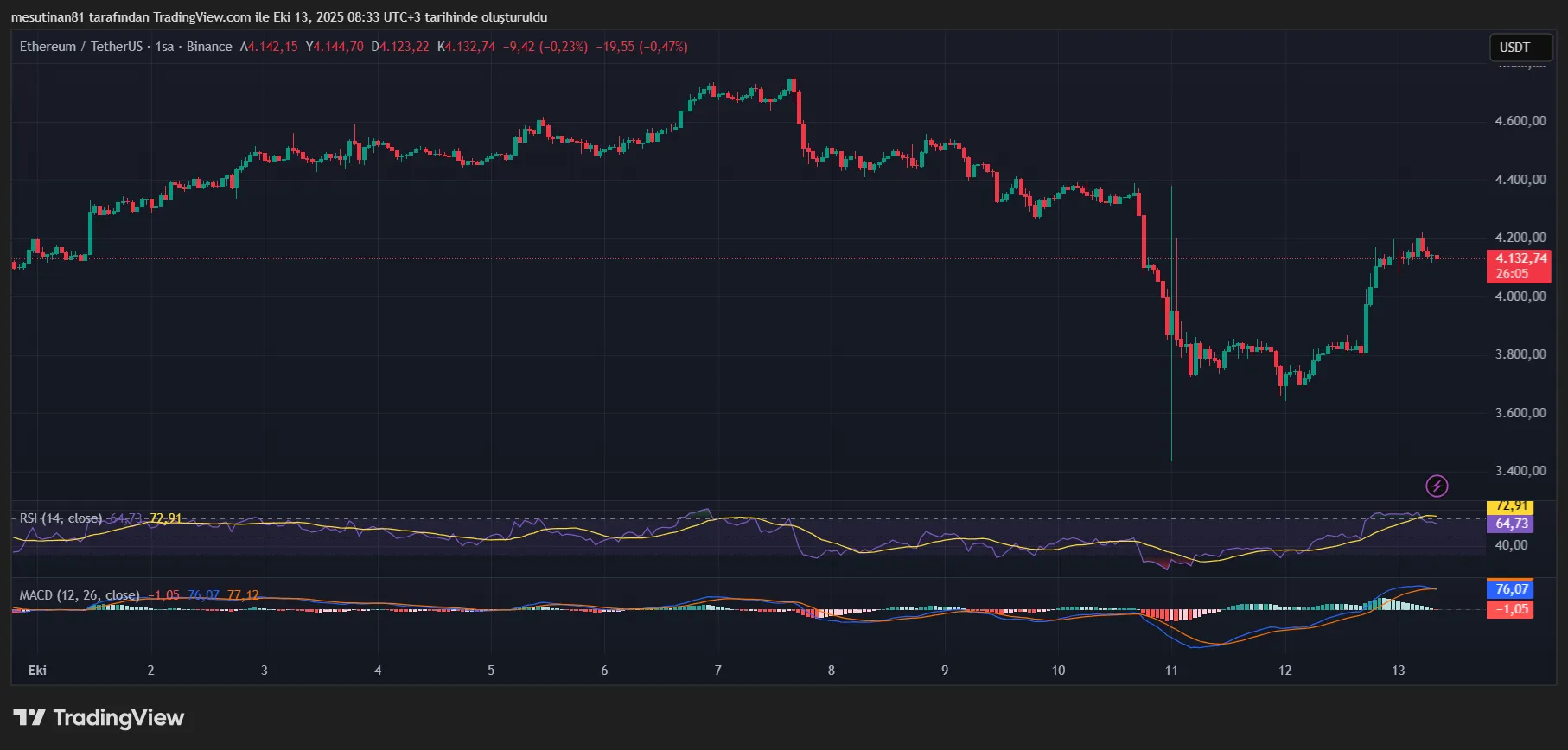Click red -1,05 MACD tag on right axis
The image size is (1568, 750).
tap(1509, 609)
